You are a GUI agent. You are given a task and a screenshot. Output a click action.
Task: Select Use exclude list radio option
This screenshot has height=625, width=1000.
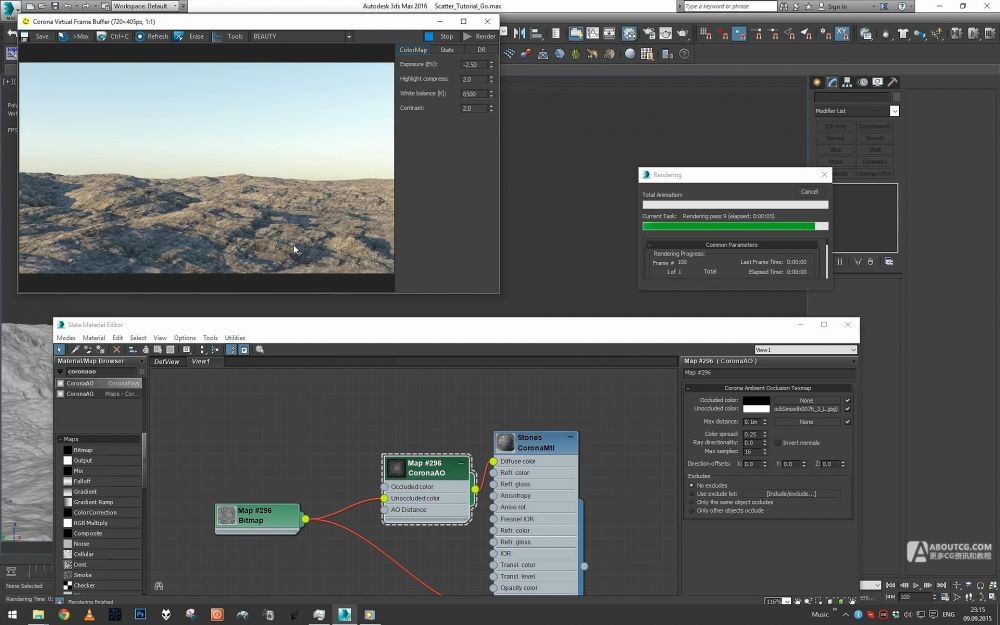point(692,494)
